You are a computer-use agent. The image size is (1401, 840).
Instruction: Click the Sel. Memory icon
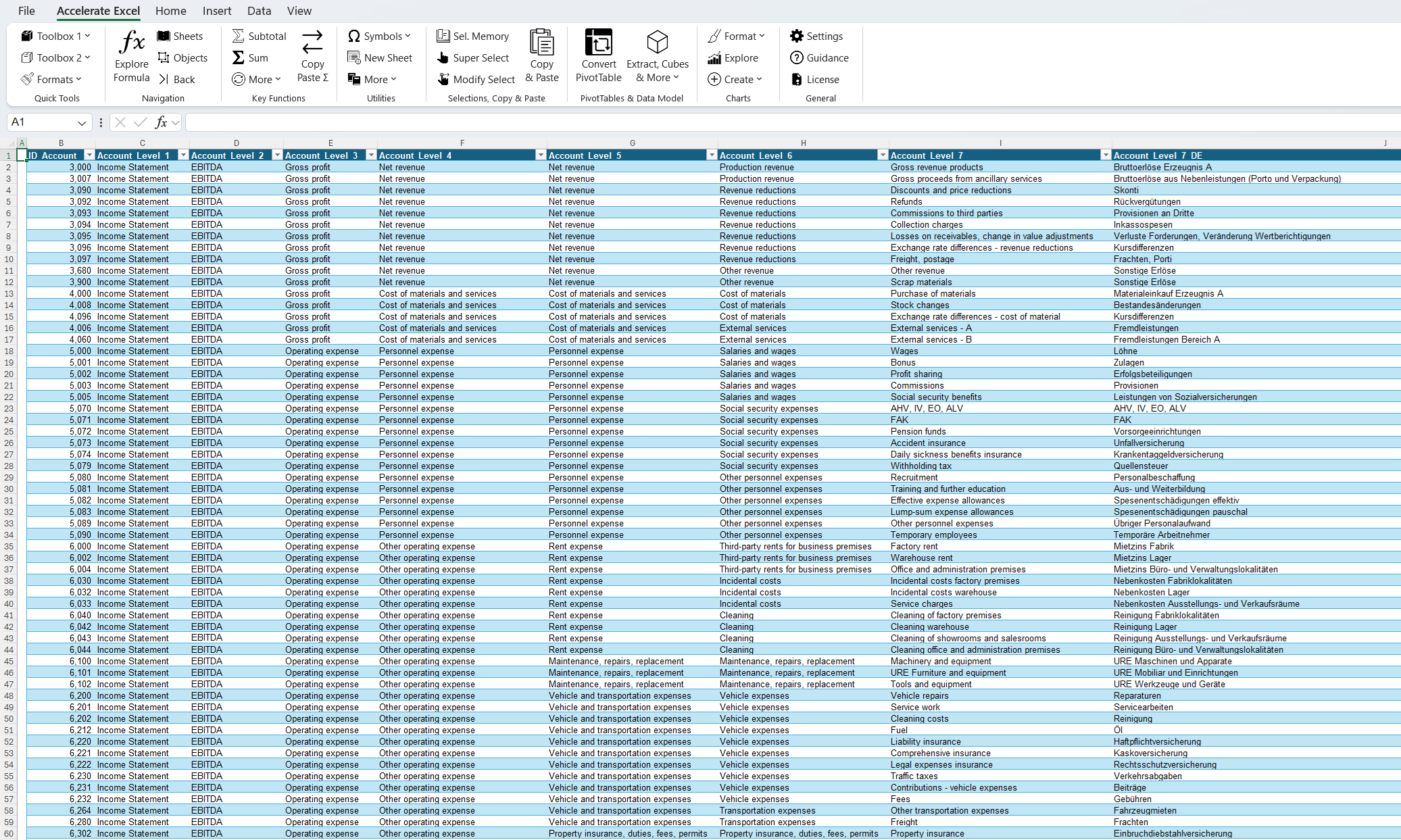click(443, 36)
